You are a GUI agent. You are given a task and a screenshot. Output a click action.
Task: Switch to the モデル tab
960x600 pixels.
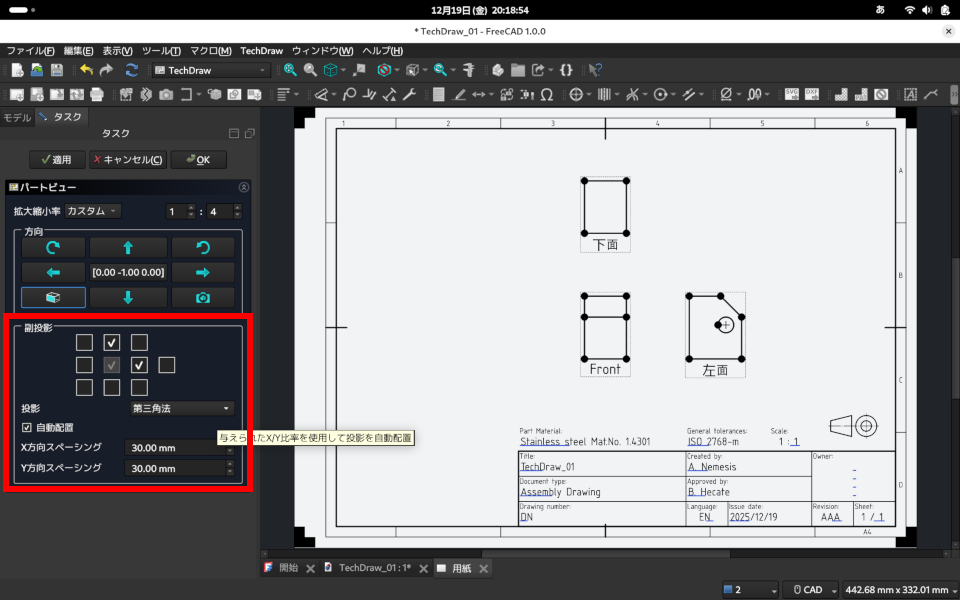click(x=17, y=117)
